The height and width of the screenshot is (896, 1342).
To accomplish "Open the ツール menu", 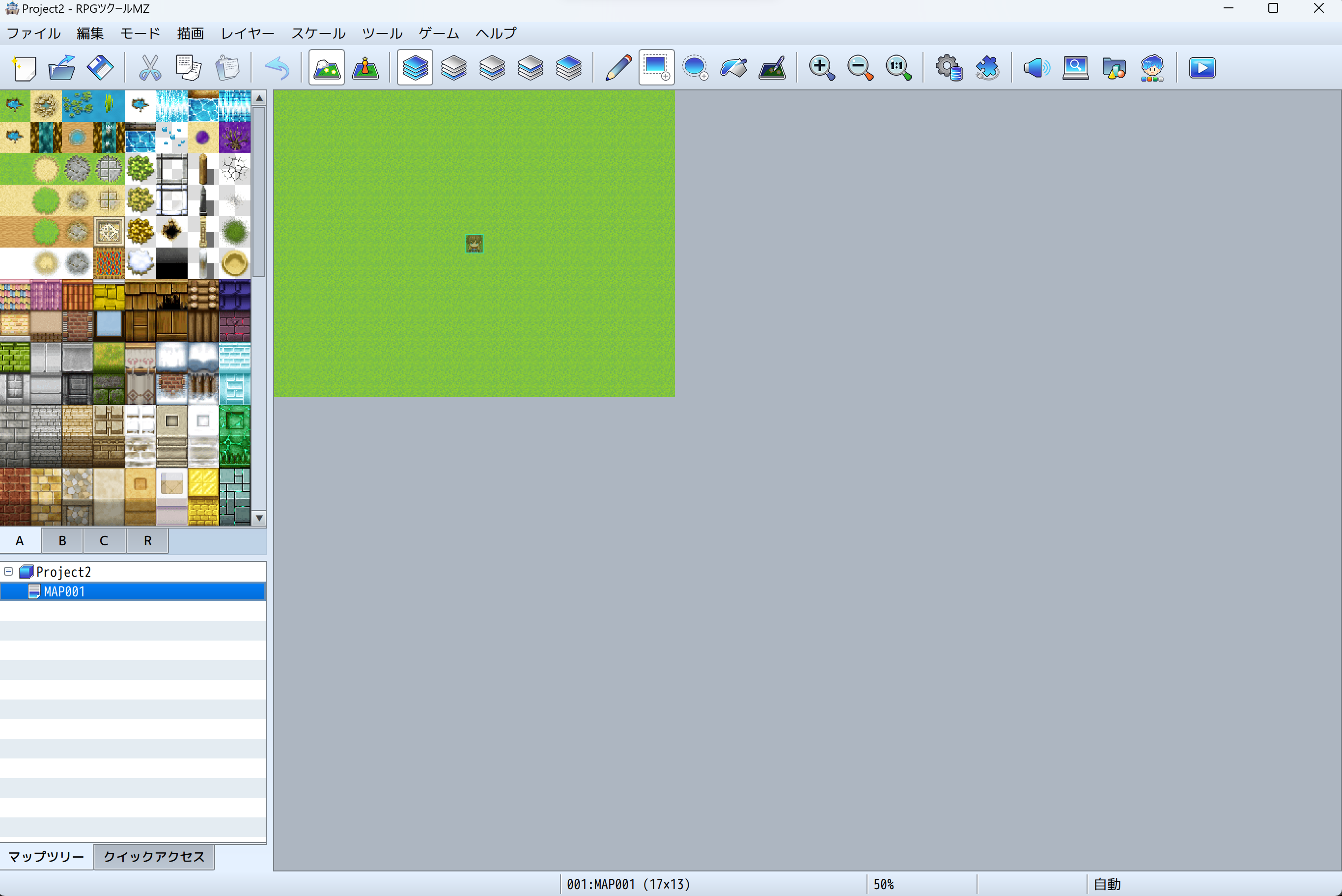I will tap(382, 33).
